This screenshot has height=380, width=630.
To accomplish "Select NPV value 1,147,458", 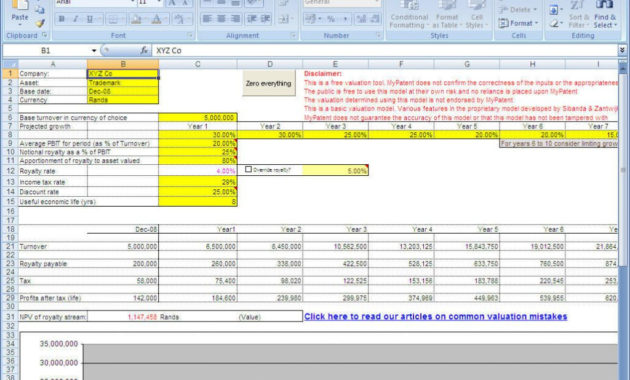I will (123, 317).
